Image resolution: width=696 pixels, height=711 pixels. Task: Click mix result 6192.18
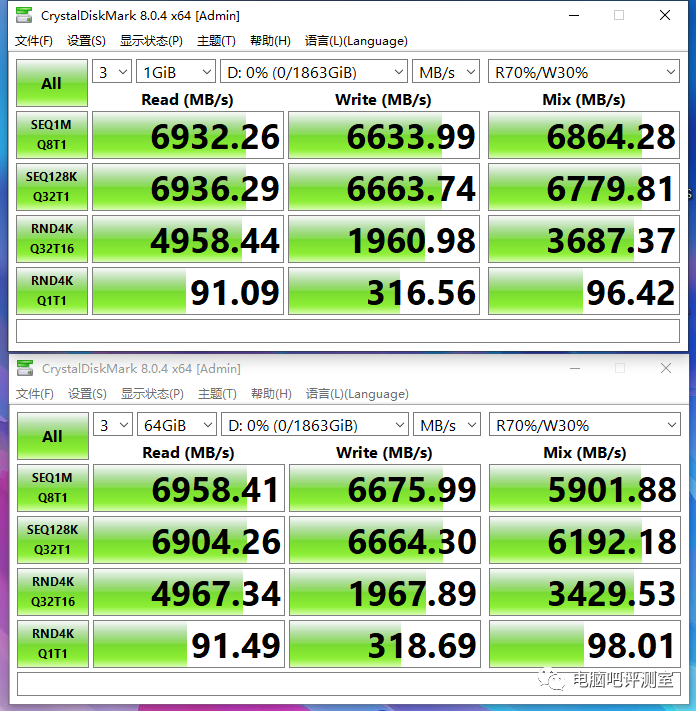584,540
